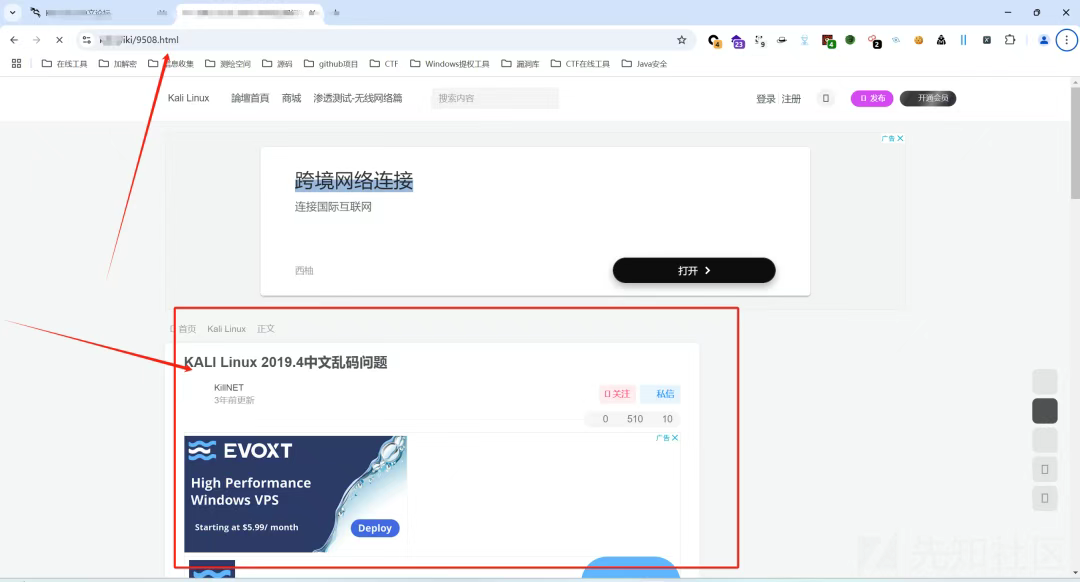Image resolution: width=1080 pixels, height=582 pixels.
Task: Select Kali Linux in site navigation
Action: pos(188,98)
